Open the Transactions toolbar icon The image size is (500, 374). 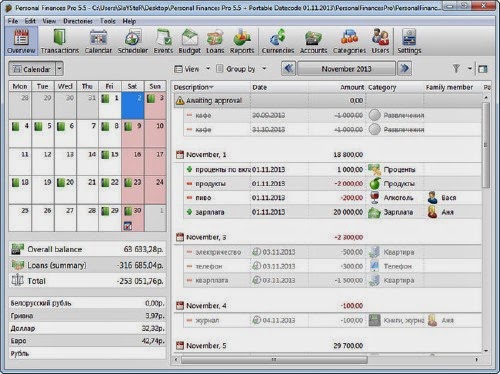click(x=60, y=41)
